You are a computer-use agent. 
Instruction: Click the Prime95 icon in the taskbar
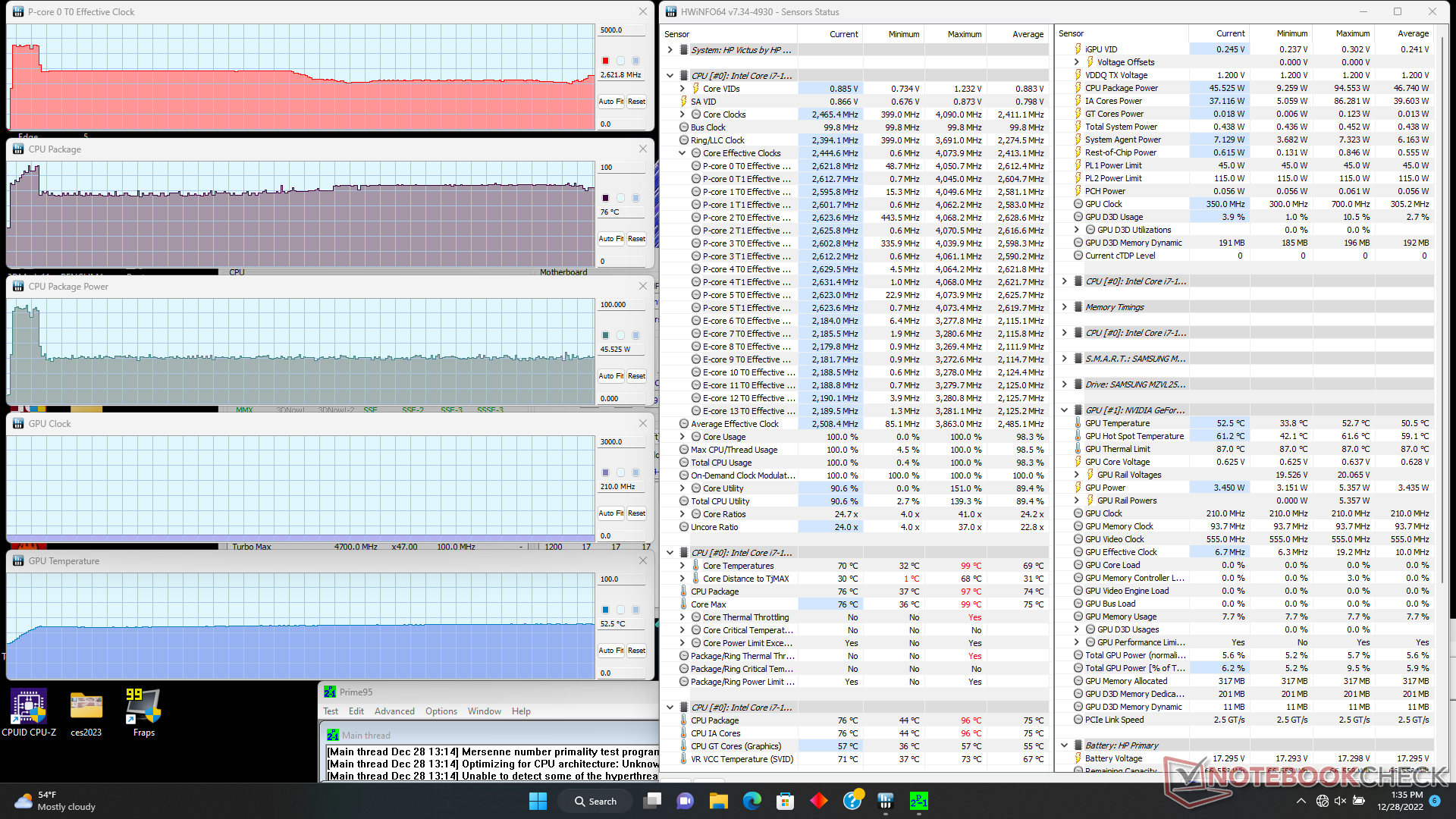918,801
